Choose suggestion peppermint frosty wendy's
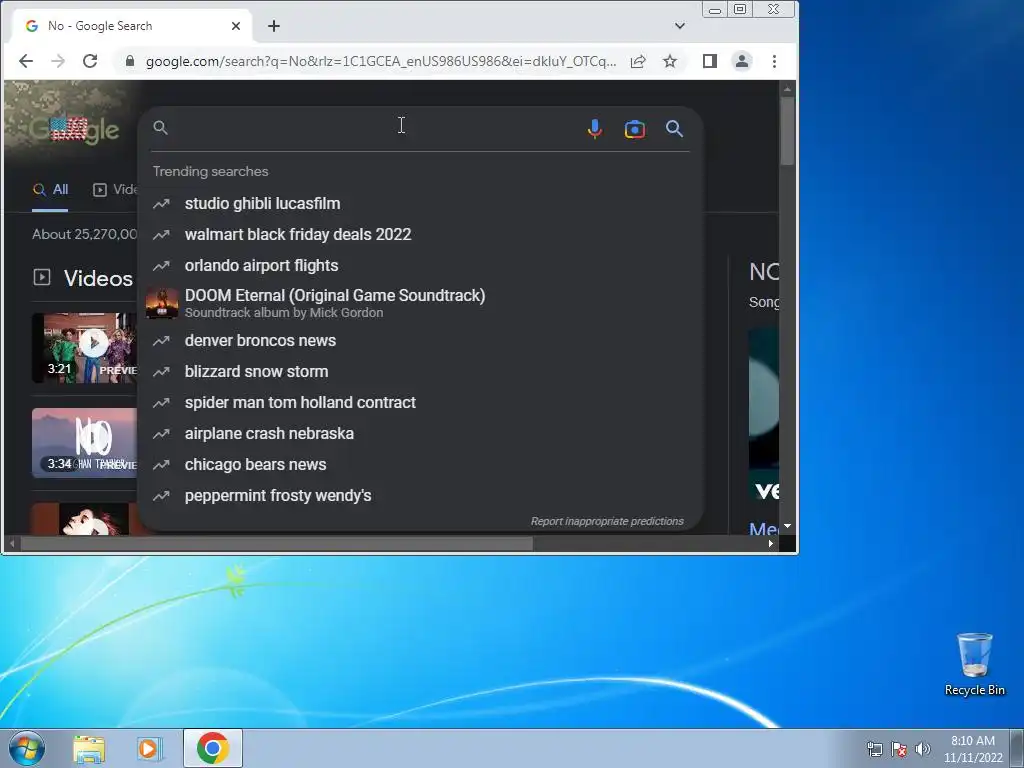This screenshot has height=768, width=1024. [420, 496]
